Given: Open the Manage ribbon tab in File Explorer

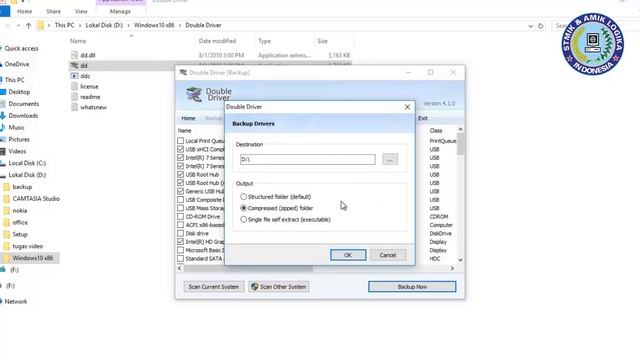Looking at the screenshot, I should (x=120, y=11).
